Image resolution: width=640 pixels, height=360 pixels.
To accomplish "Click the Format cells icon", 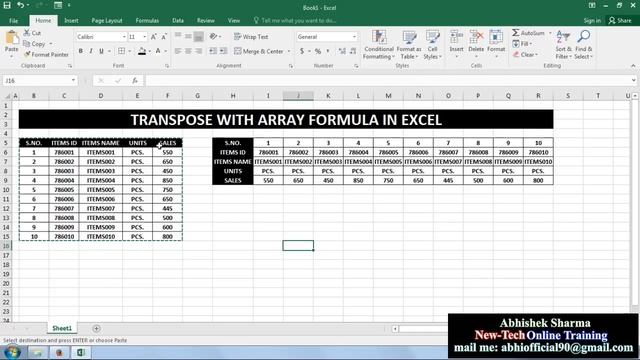I will tap(496, 37).
